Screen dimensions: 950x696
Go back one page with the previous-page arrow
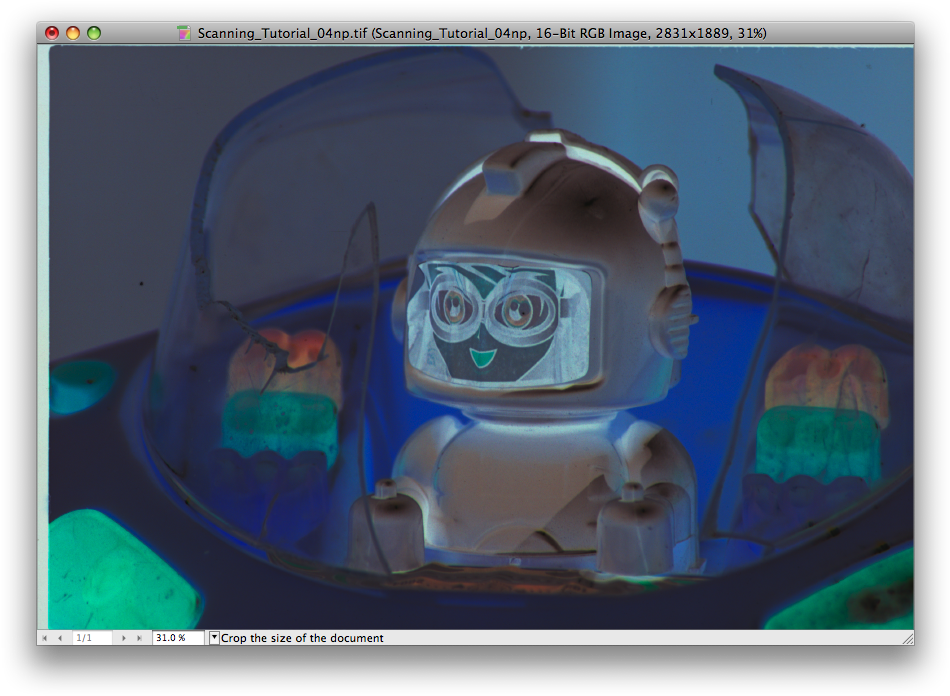(59, 637)
